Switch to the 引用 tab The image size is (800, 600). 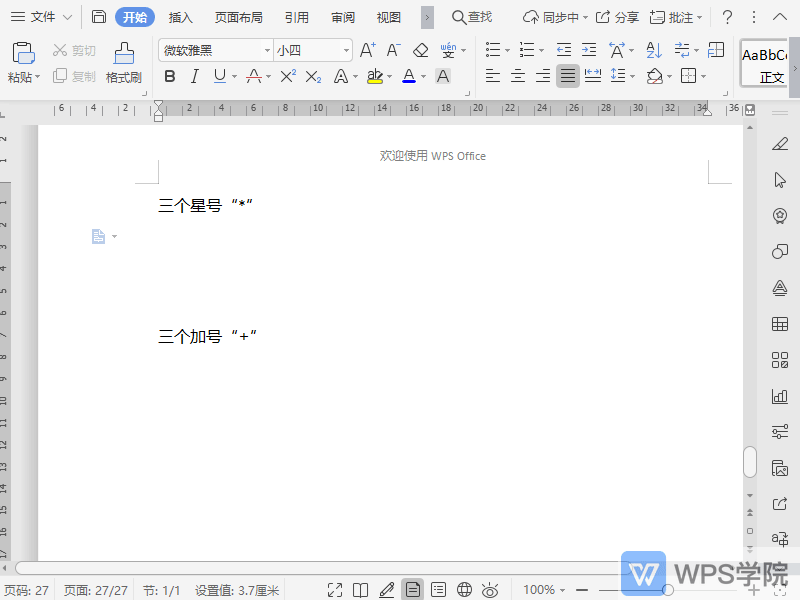(x=296, y=17)
